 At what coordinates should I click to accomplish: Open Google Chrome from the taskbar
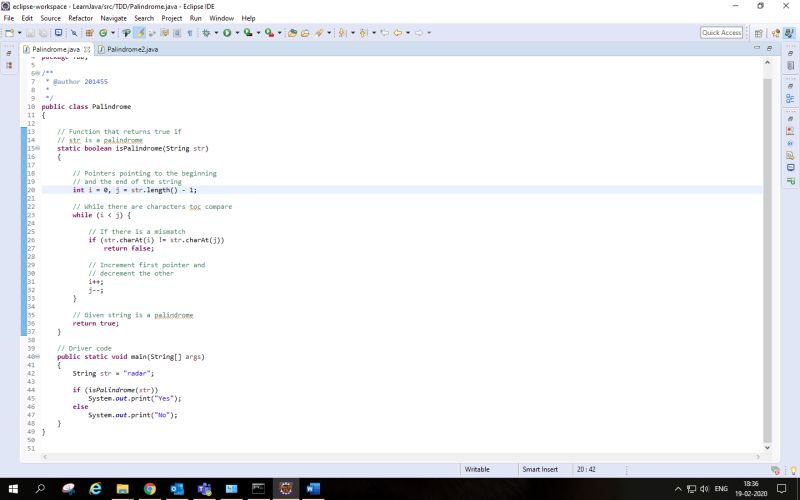tap(149, 489)
